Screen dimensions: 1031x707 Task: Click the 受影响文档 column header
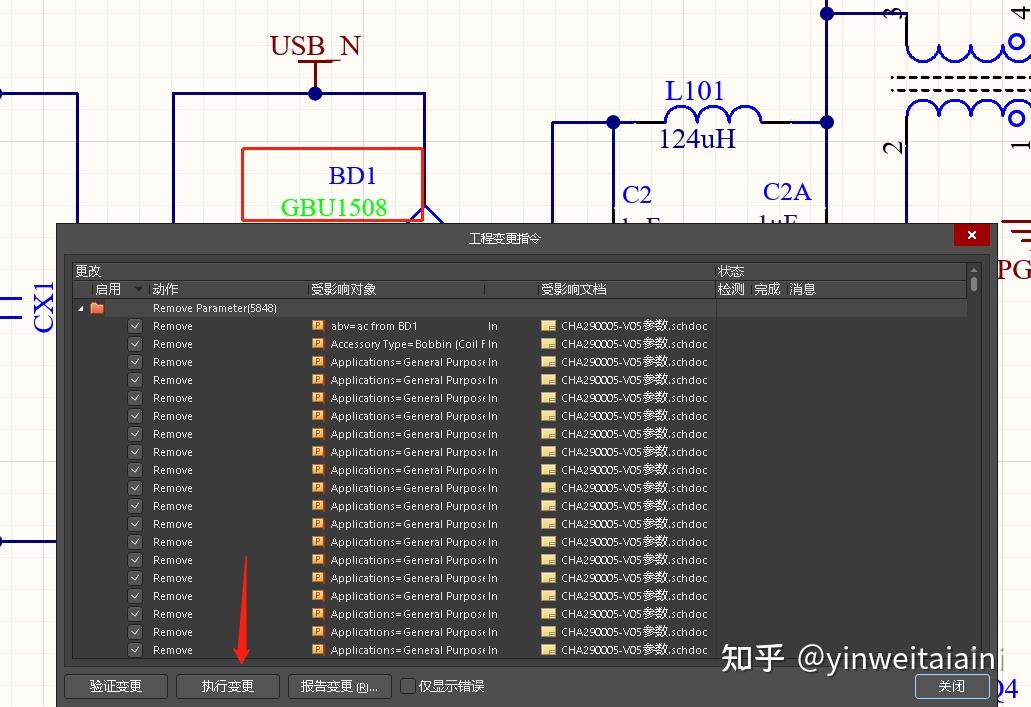point(573,289)
